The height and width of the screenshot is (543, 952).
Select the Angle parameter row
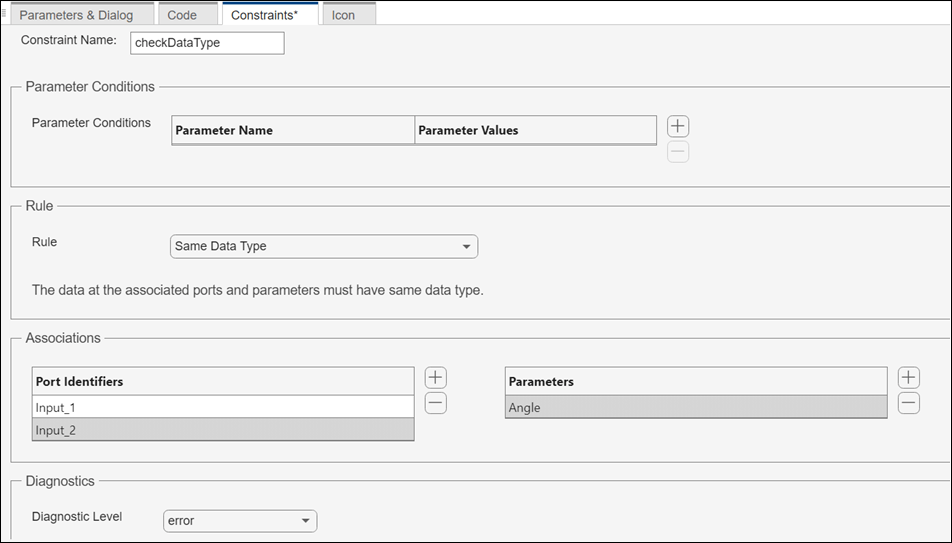695,407
